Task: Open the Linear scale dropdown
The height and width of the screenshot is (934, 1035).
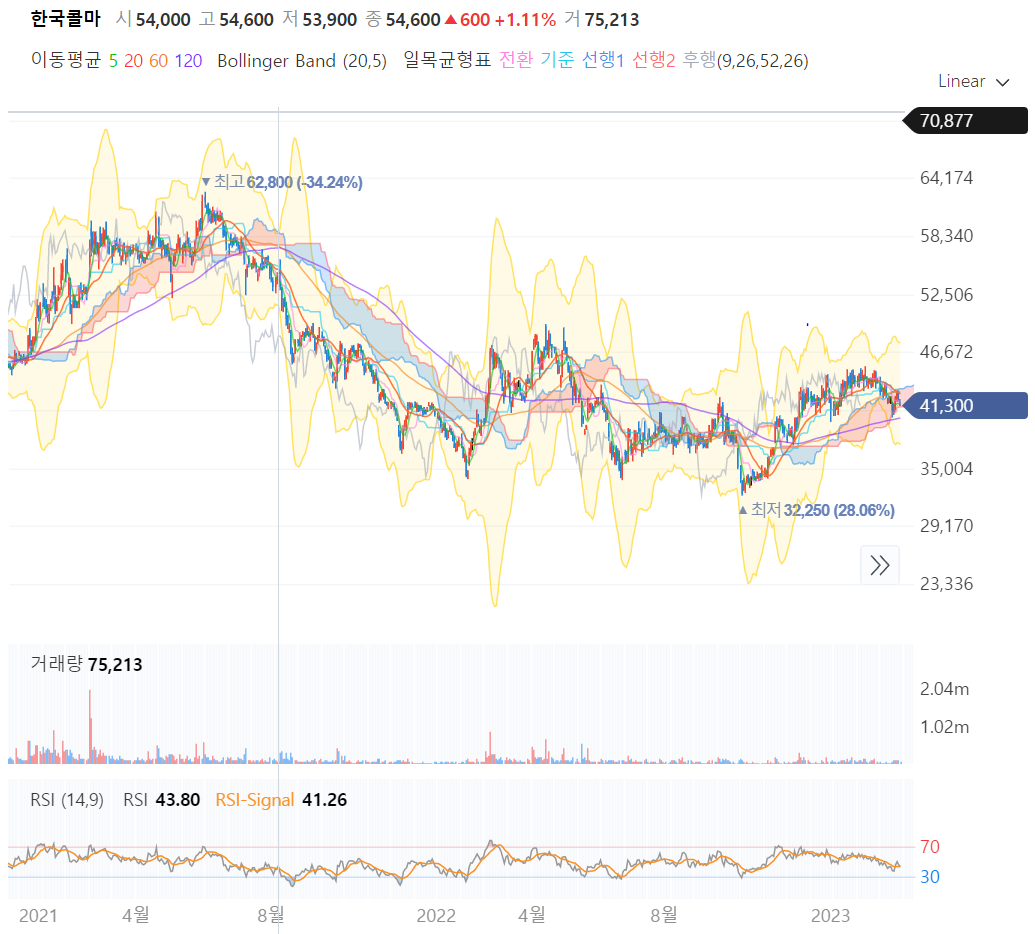Action: (x=974, y=81)
